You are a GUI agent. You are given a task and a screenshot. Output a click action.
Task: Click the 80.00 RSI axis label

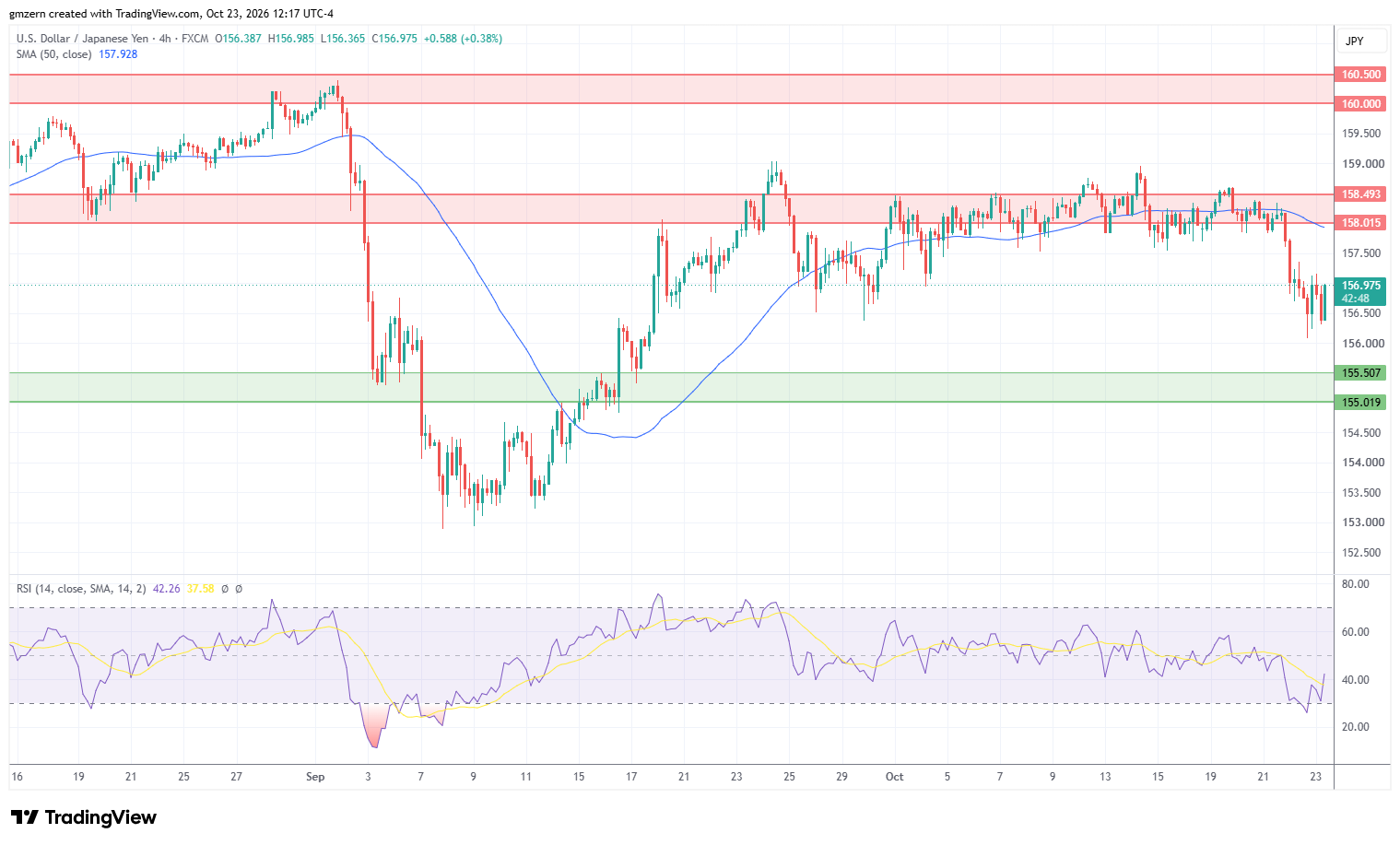tap(1355, 584)
